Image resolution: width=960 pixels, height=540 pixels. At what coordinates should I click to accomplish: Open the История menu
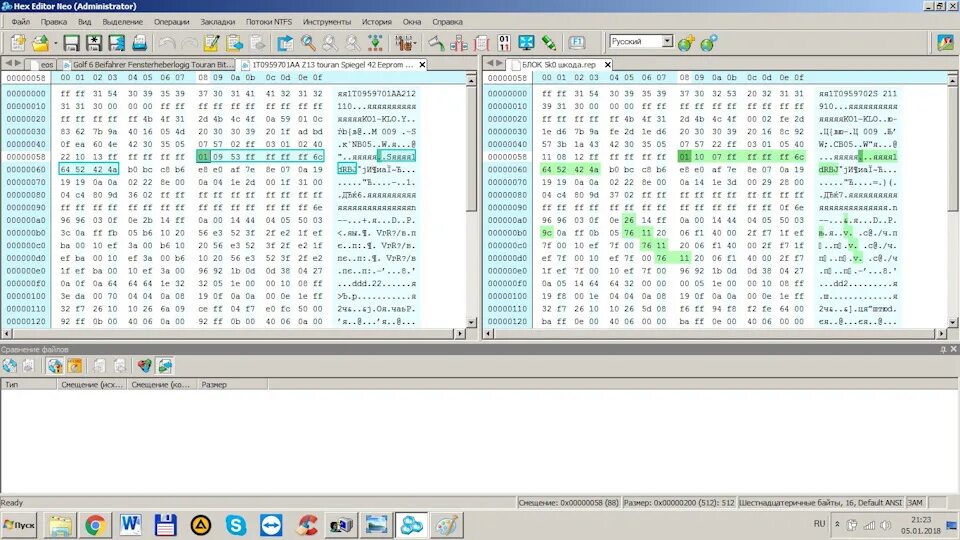[377, 21]
